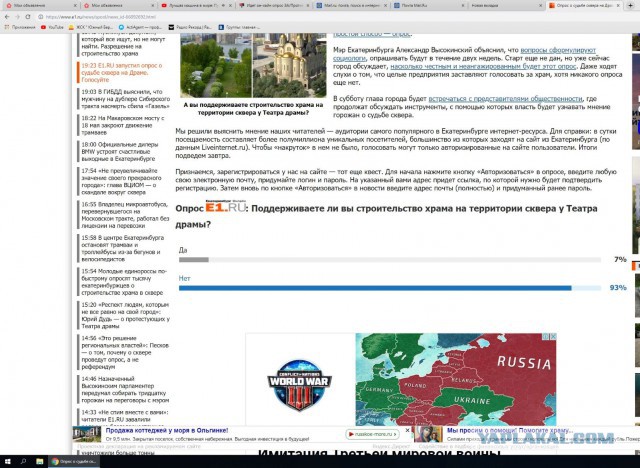Switch to Новая вкладка tab

coord(507,6)
